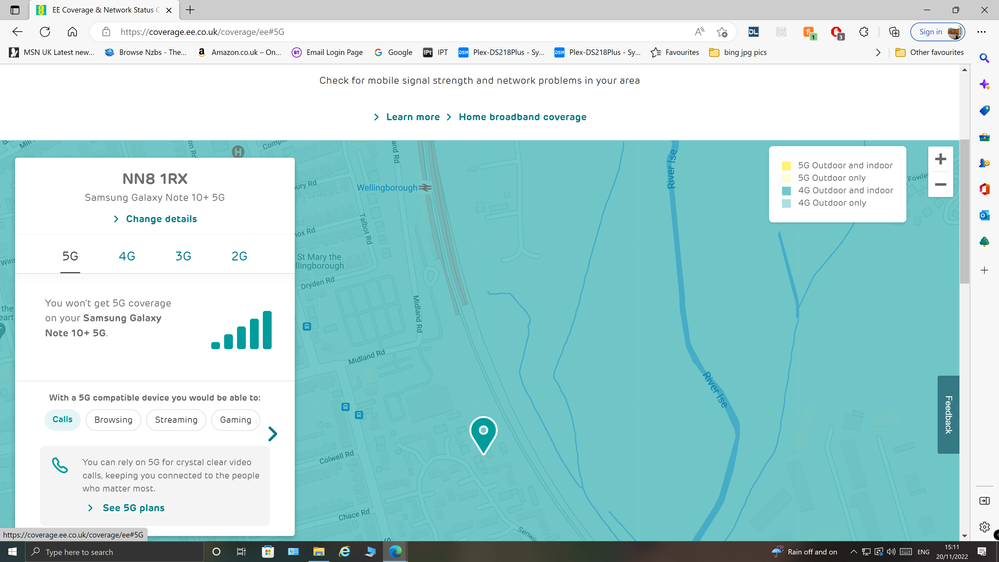Open a new browser tab

coord(190,10)
